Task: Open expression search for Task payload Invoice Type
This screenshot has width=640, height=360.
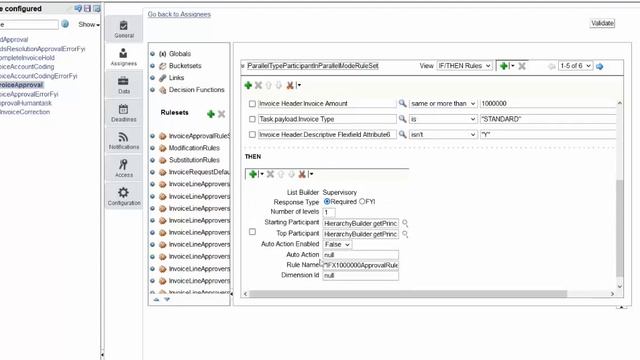Action: point(402,119)
